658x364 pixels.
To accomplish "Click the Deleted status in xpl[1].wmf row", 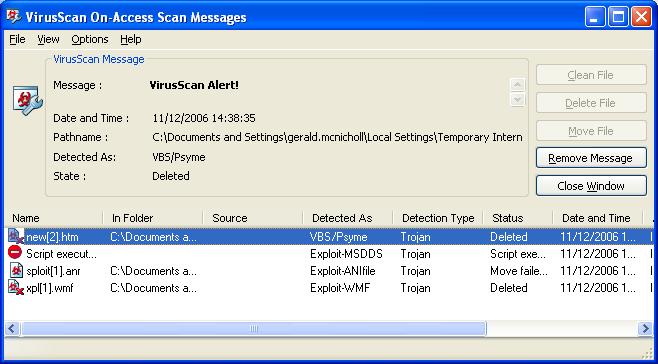I will tap(509, 288).
